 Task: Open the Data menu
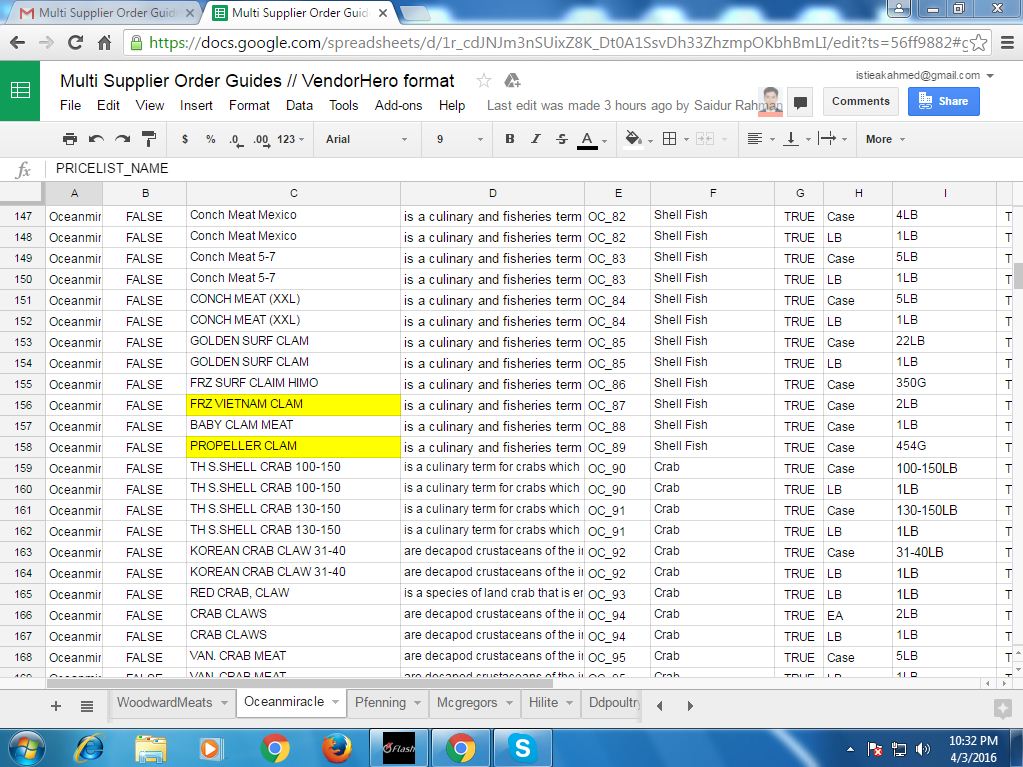click(299, 106)
